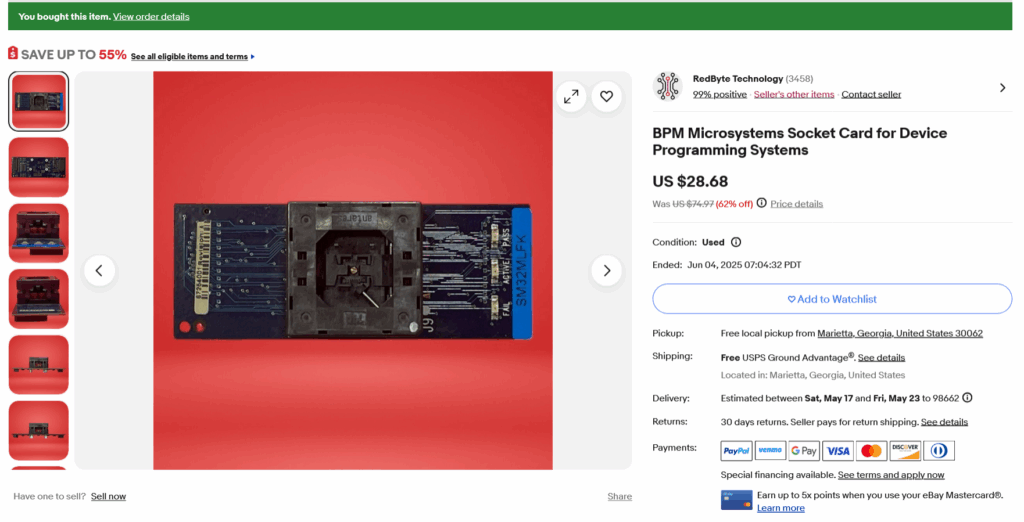
Task: Open the second thumbnail showing board underside
Action: point(39,167)
